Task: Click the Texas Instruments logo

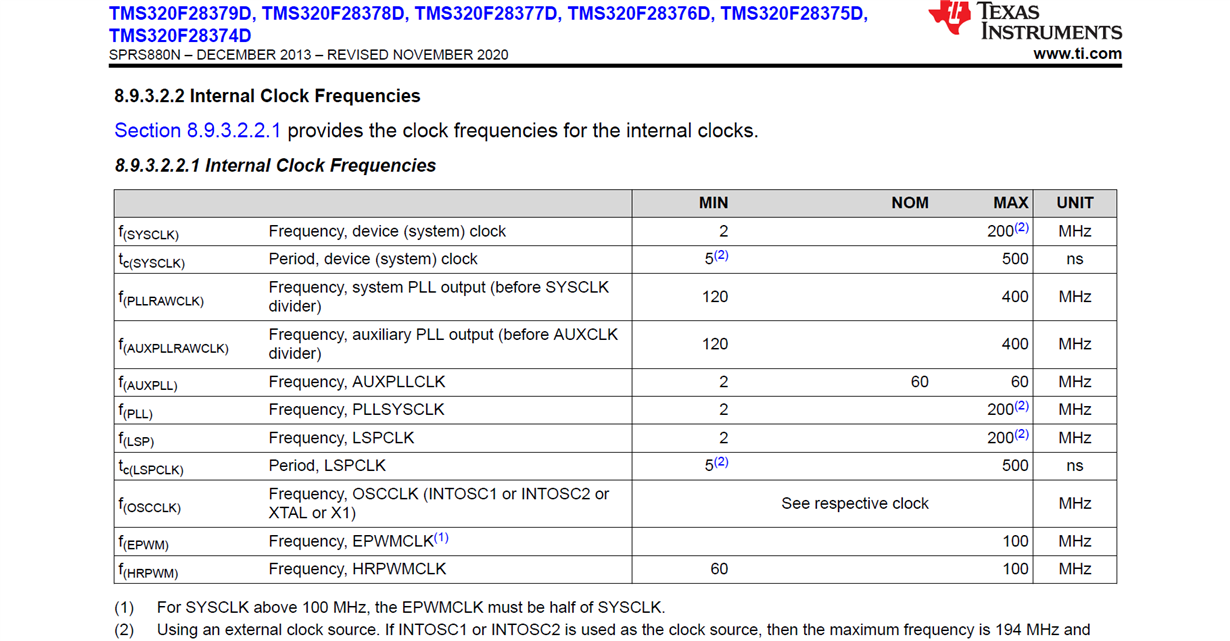Action: click(1024, 22)
